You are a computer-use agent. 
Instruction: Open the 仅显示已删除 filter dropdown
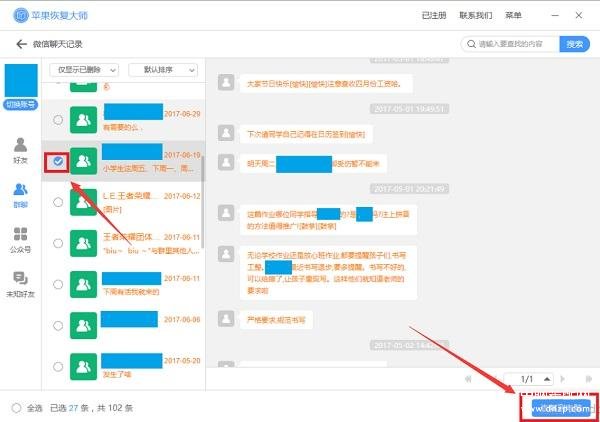(84, 70)
